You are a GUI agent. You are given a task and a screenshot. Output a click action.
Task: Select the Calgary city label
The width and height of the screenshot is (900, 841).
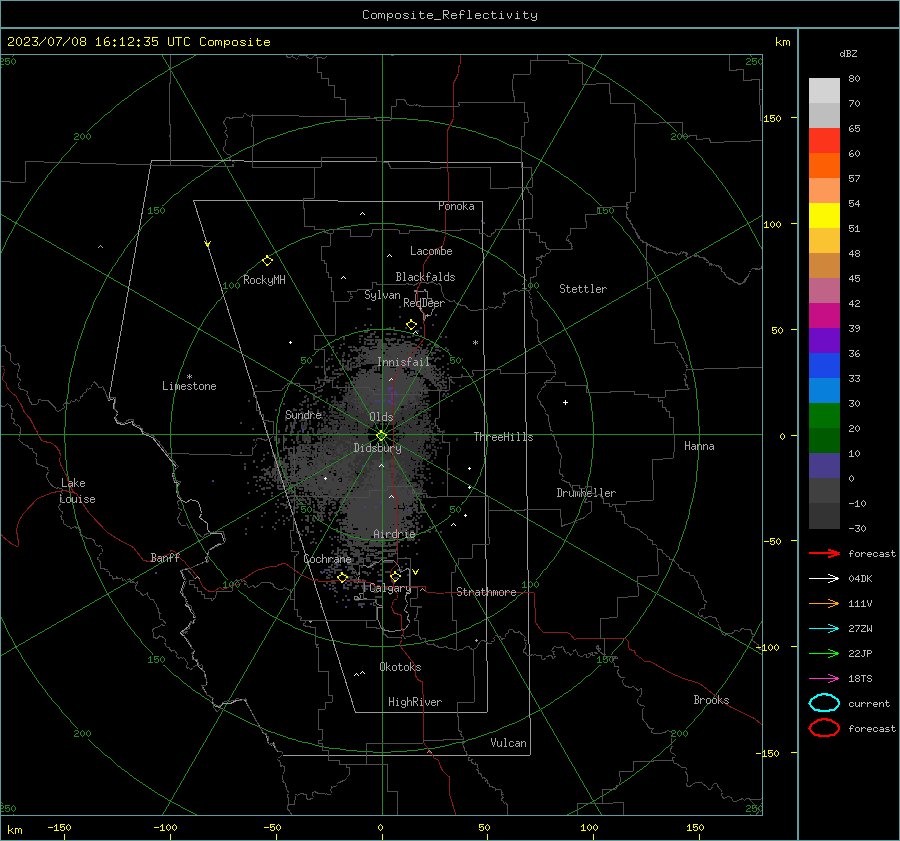[x=390, y=588]
